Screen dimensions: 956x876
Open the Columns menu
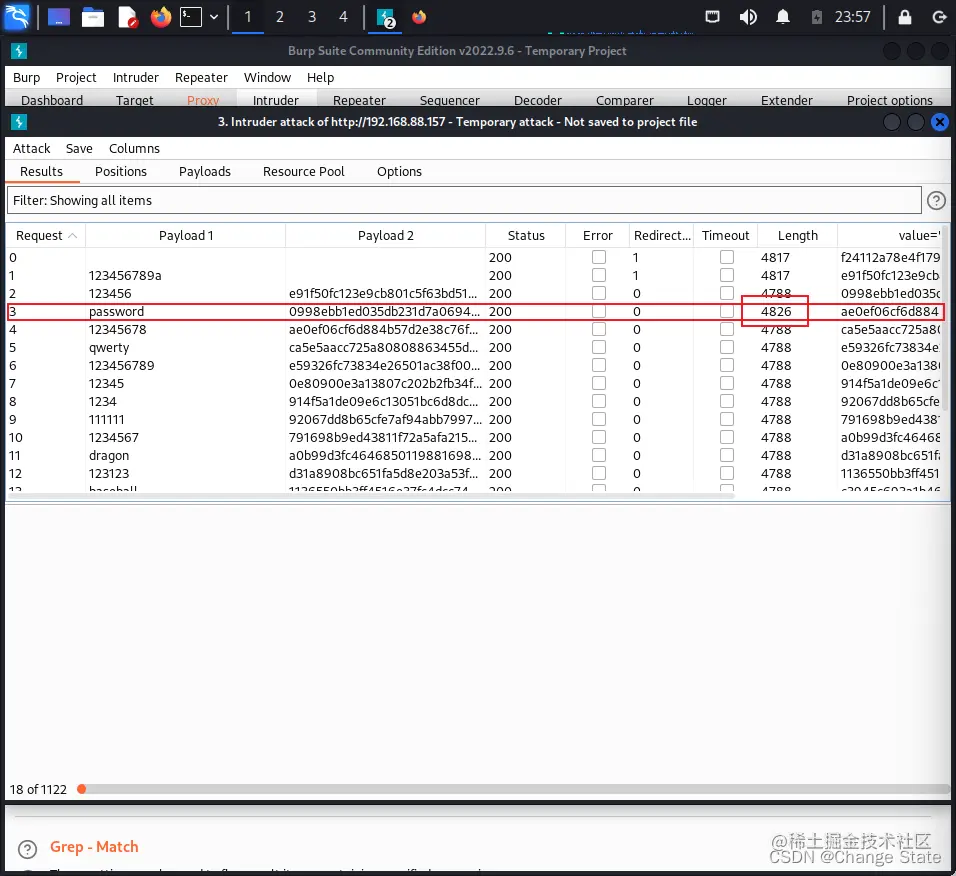[134, 149]
